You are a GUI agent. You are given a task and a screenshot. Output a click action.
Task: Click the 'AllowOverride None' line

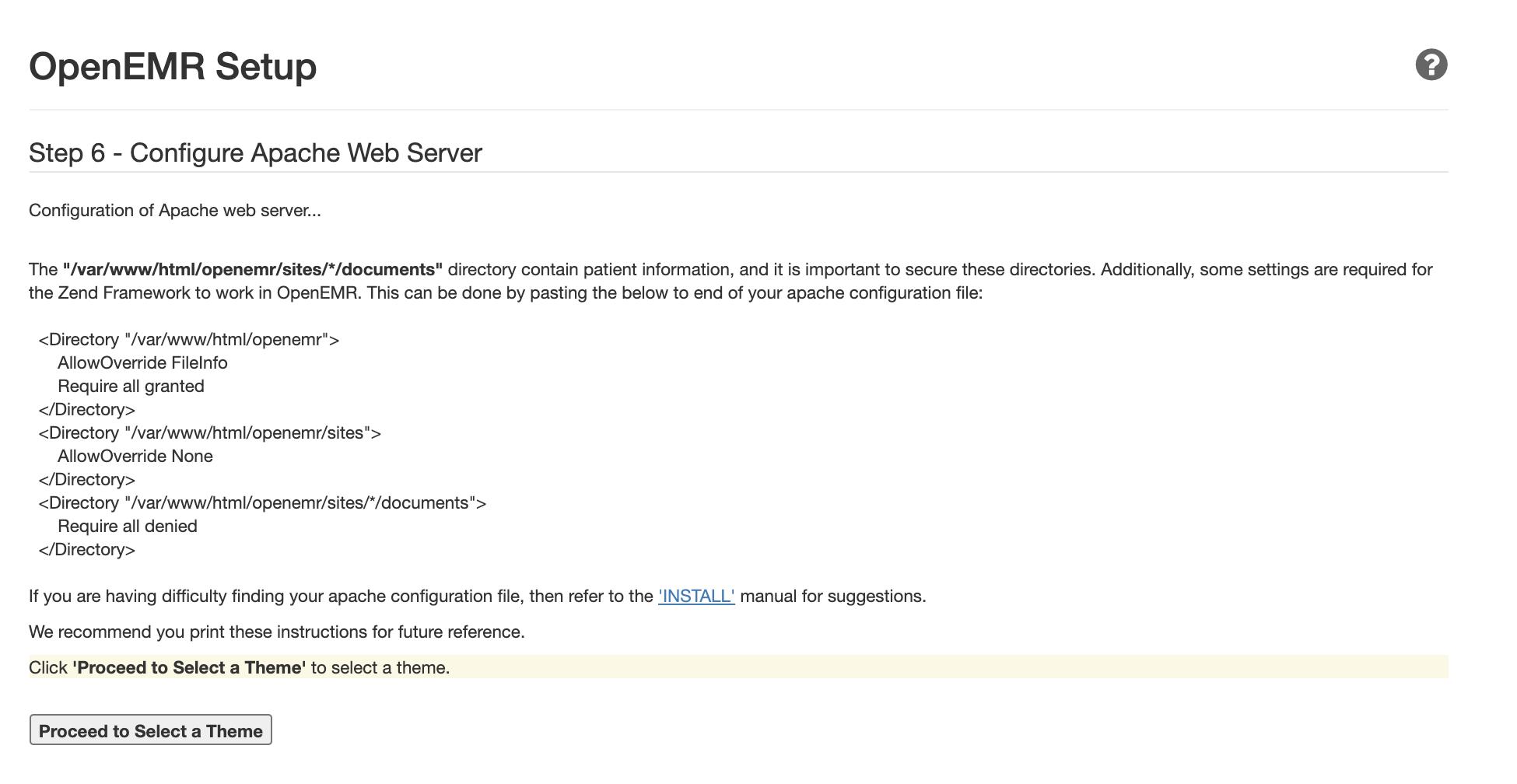coord(135,457)
